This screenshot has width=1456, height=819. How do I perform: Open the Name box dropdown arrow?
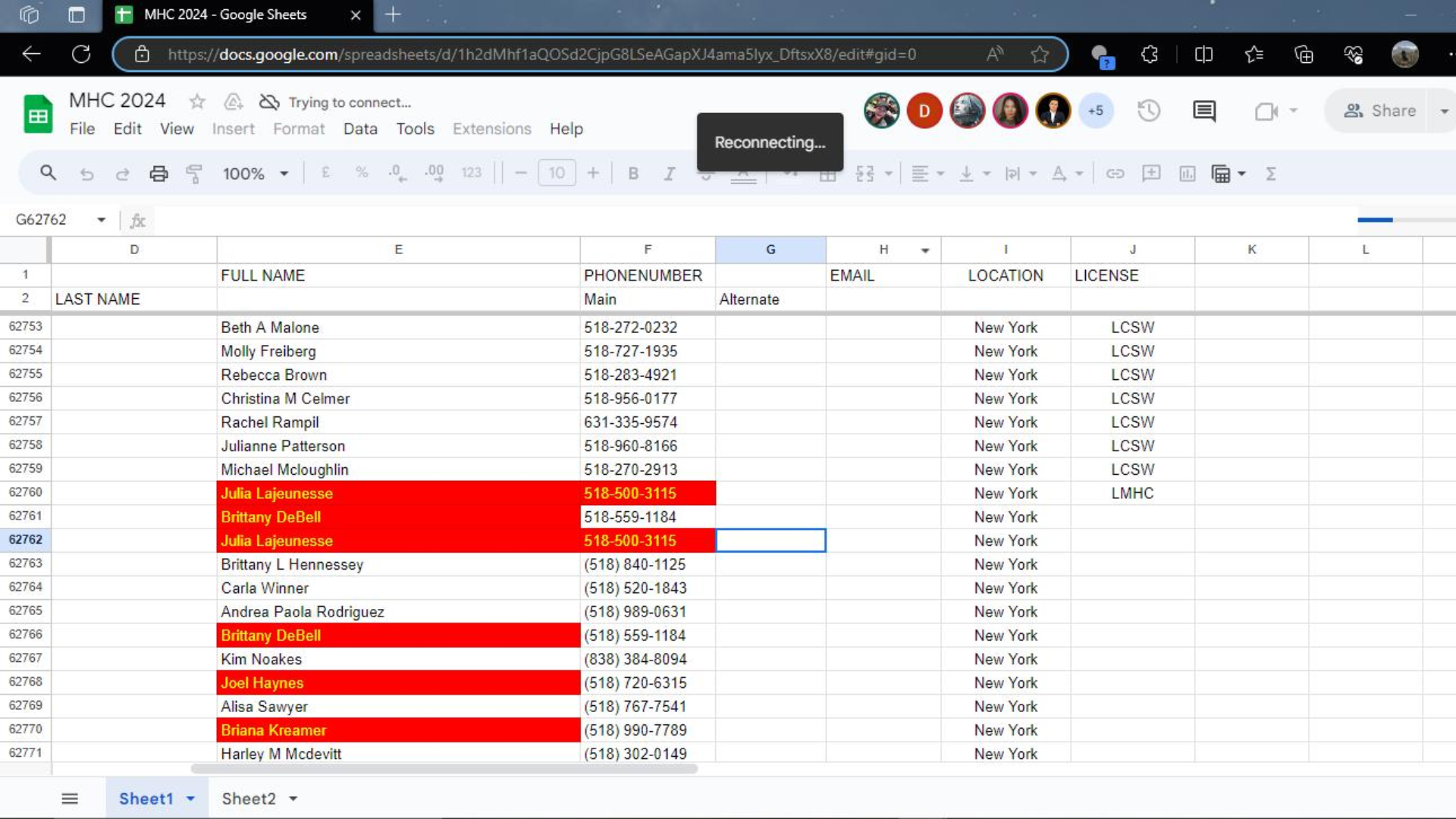point(101,220)
